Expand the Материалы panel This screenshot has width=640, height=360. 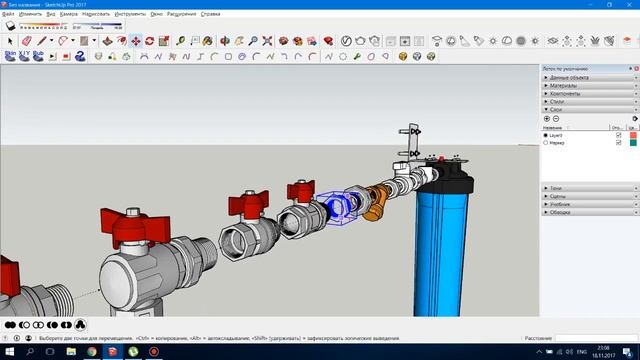point(590,86)
